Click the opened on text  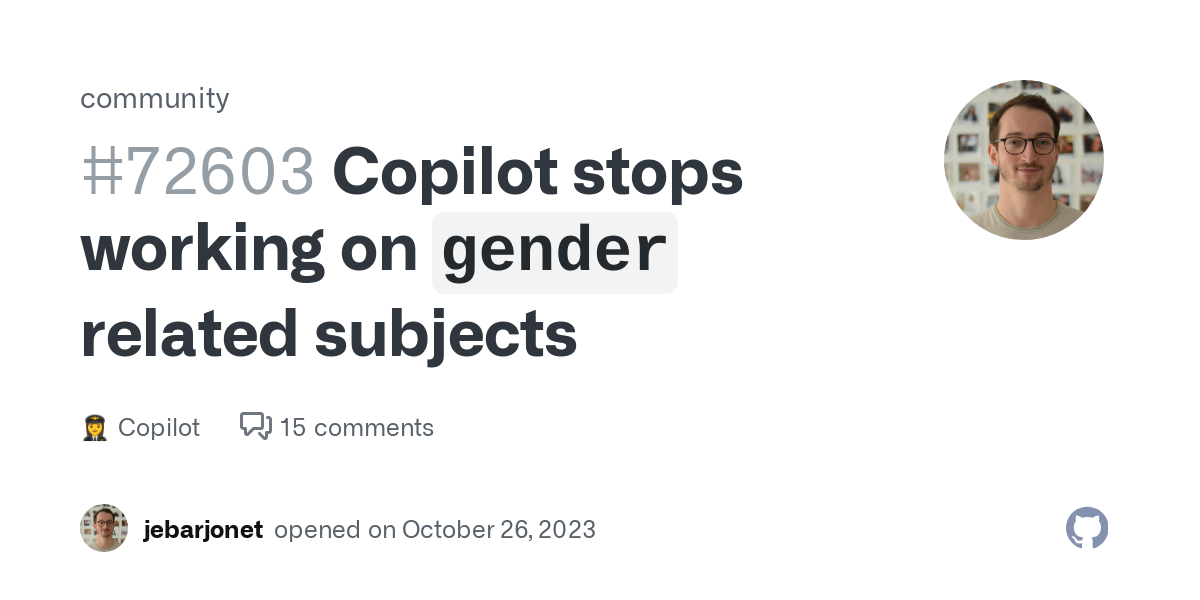(x=334, y=529)
